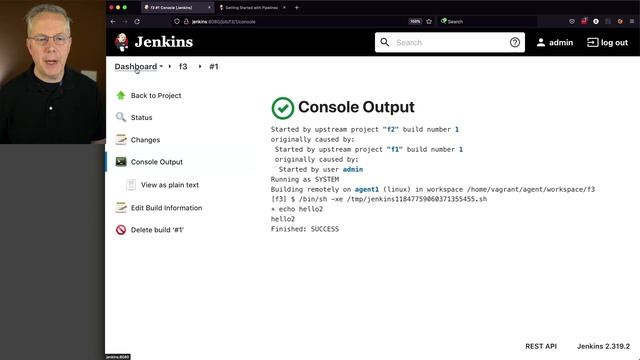Go Back to Project link
This screenshot has height=360, width=640.
click(156, 96)
